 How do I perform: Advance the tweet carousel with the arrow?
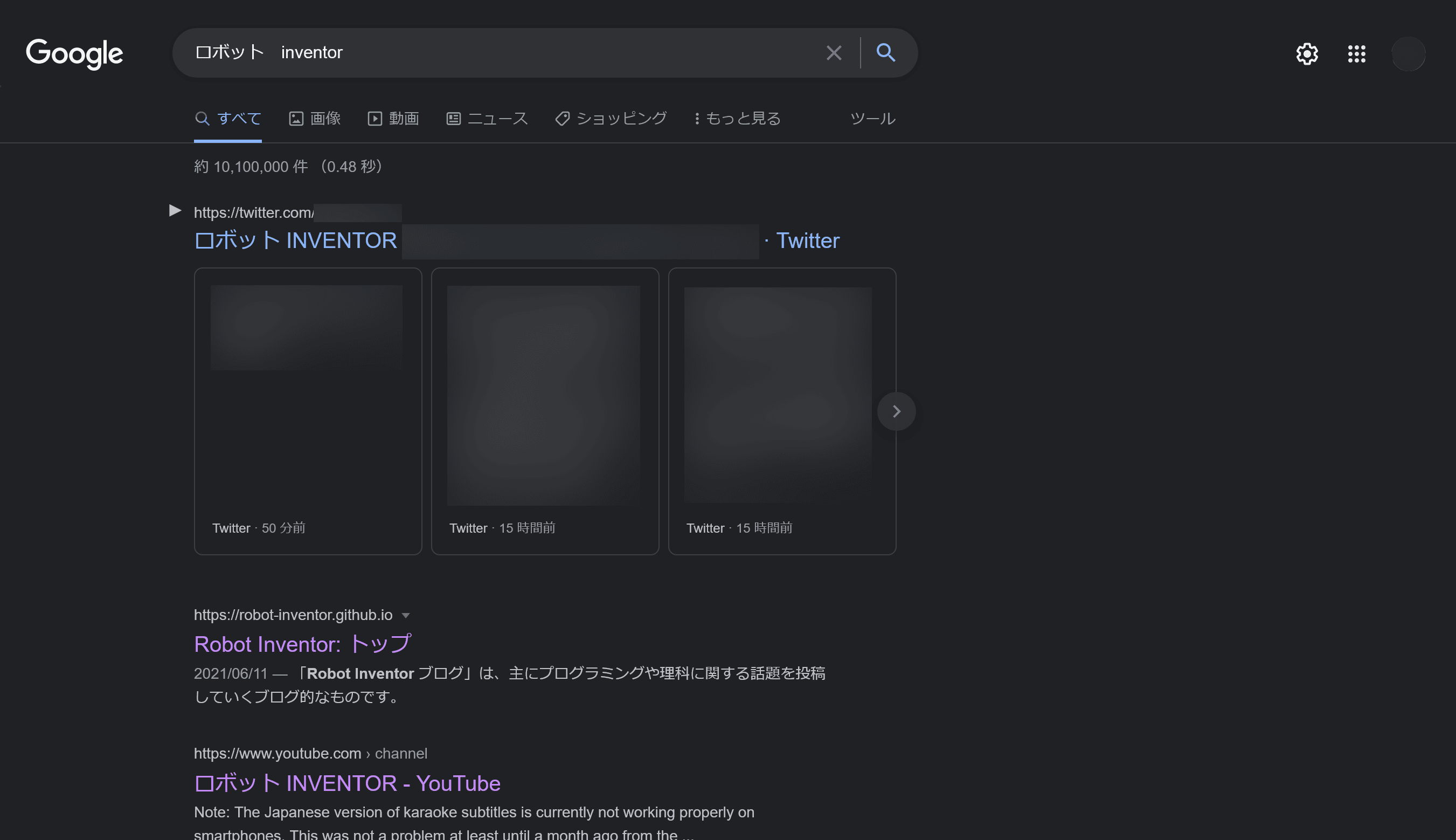coord(896,411)
